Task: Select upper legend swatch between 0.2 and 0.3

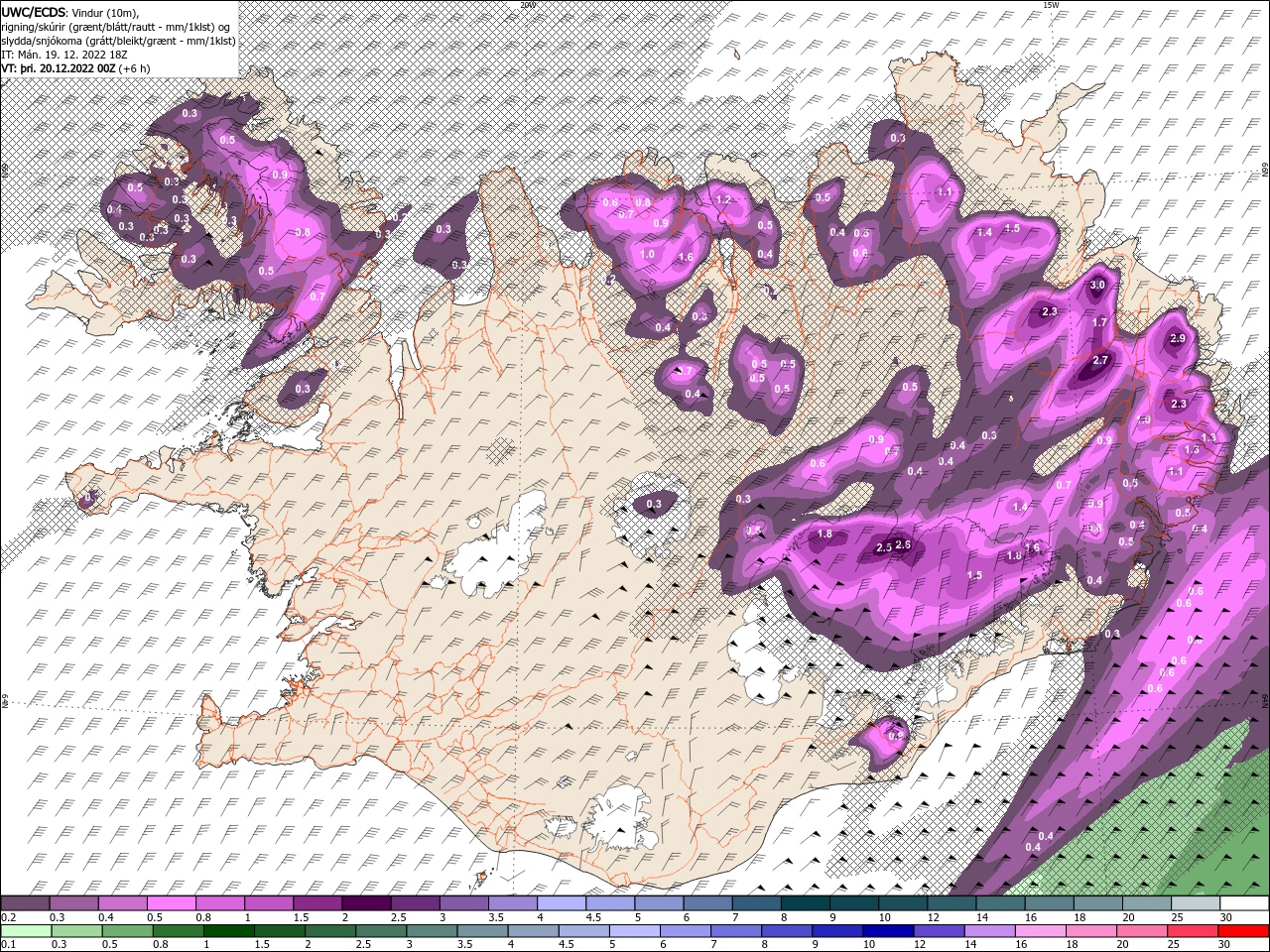Action: (25, 903)
